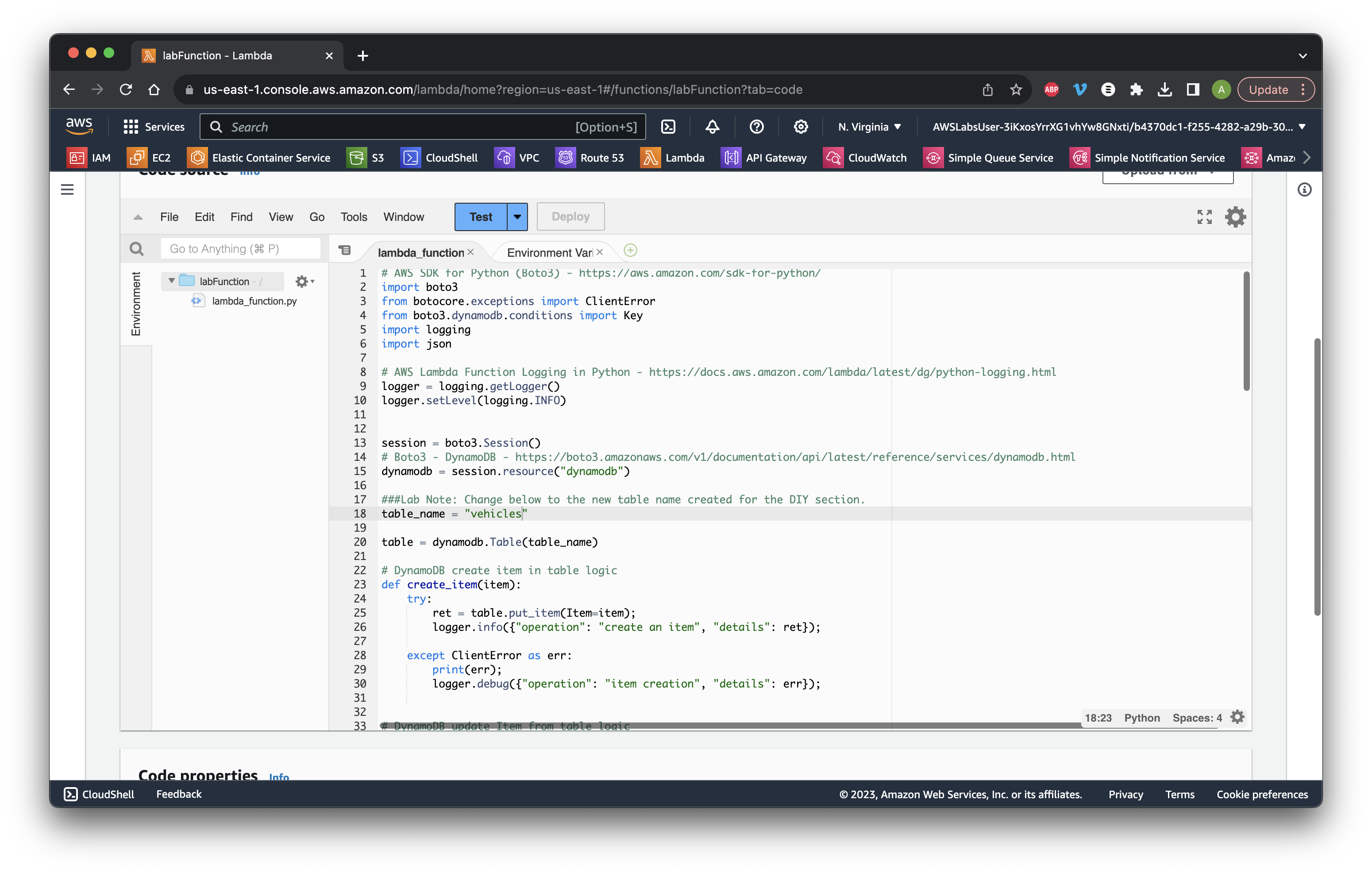Toggle the Environment side panel
Image resolution: width=1372 pixels, height=873 pixels.
click(136, 304)
